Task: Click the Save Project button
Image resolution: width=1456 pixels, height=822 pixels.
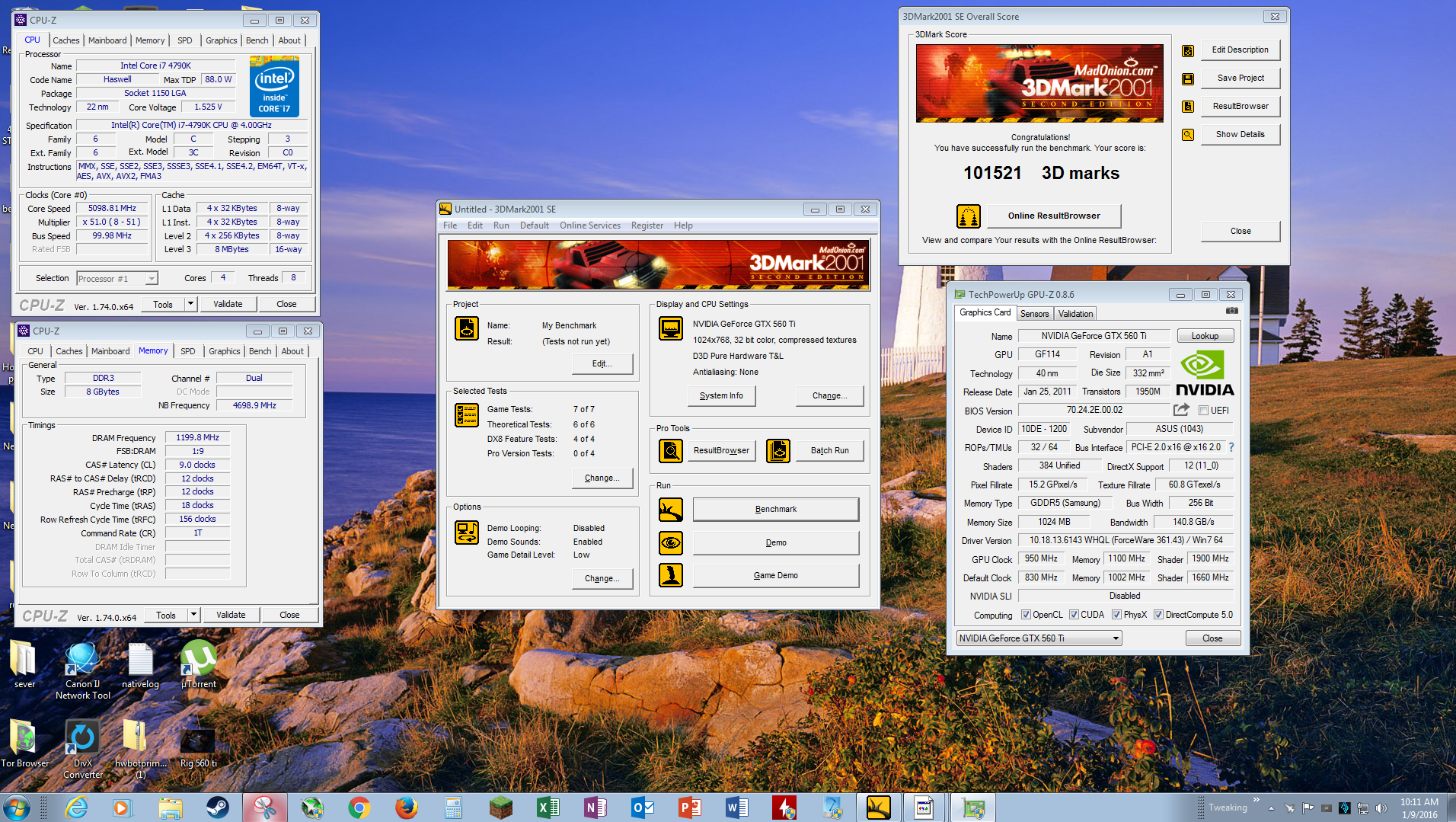Action: coord(1240,78)
